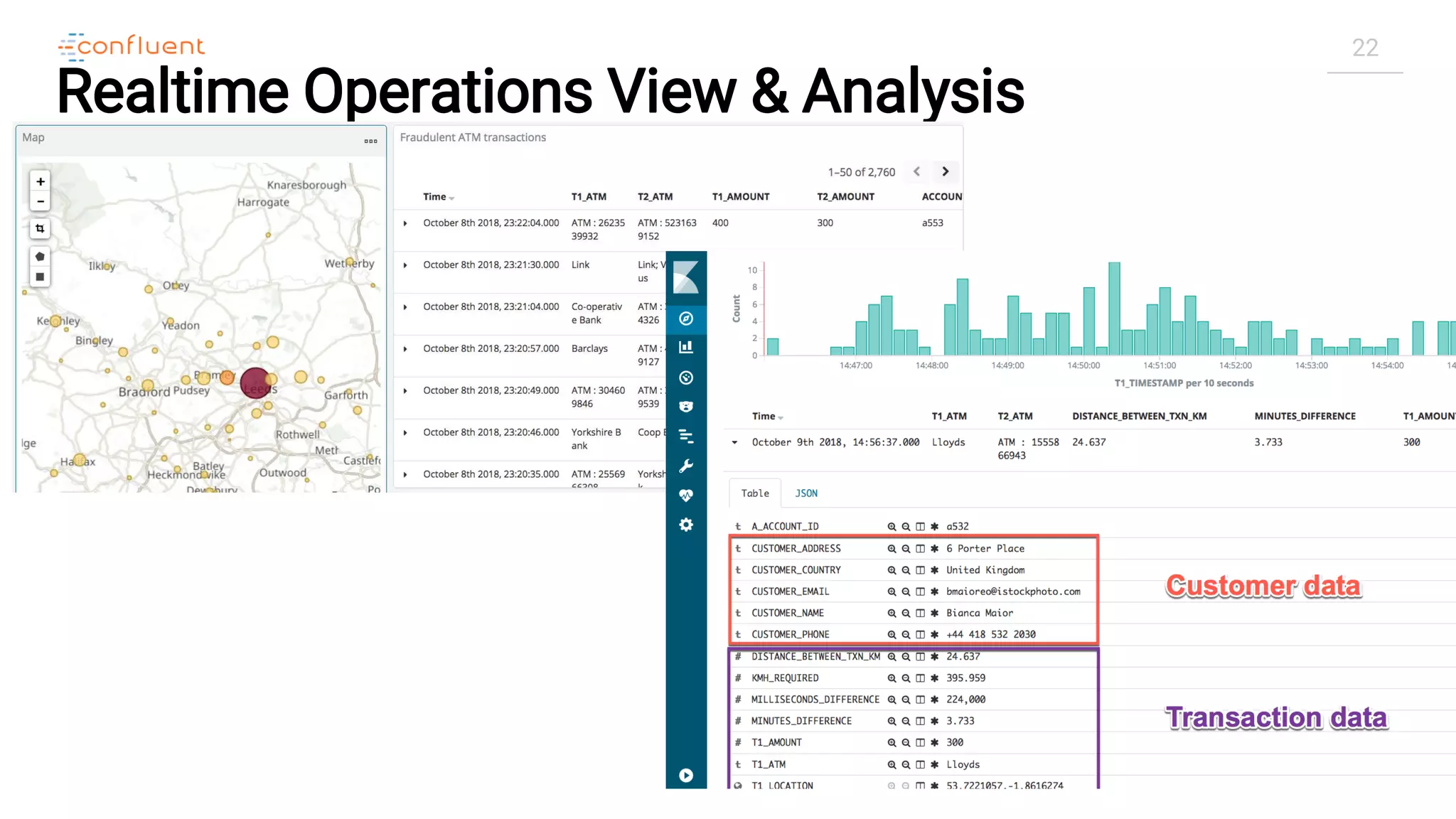Go to next page of results
This screenshot has width=1456, height=819.
(x=945, y=171)
